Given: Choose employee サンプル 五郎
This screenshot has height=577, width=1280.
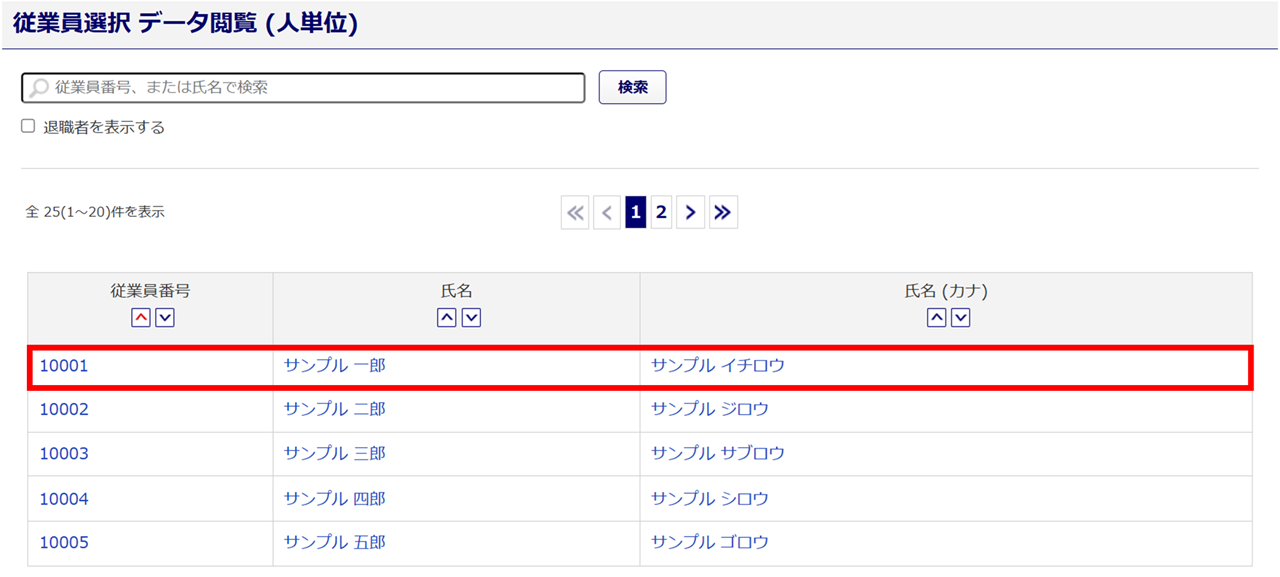Looking at the screenshot, I should (x=335, y=542).
